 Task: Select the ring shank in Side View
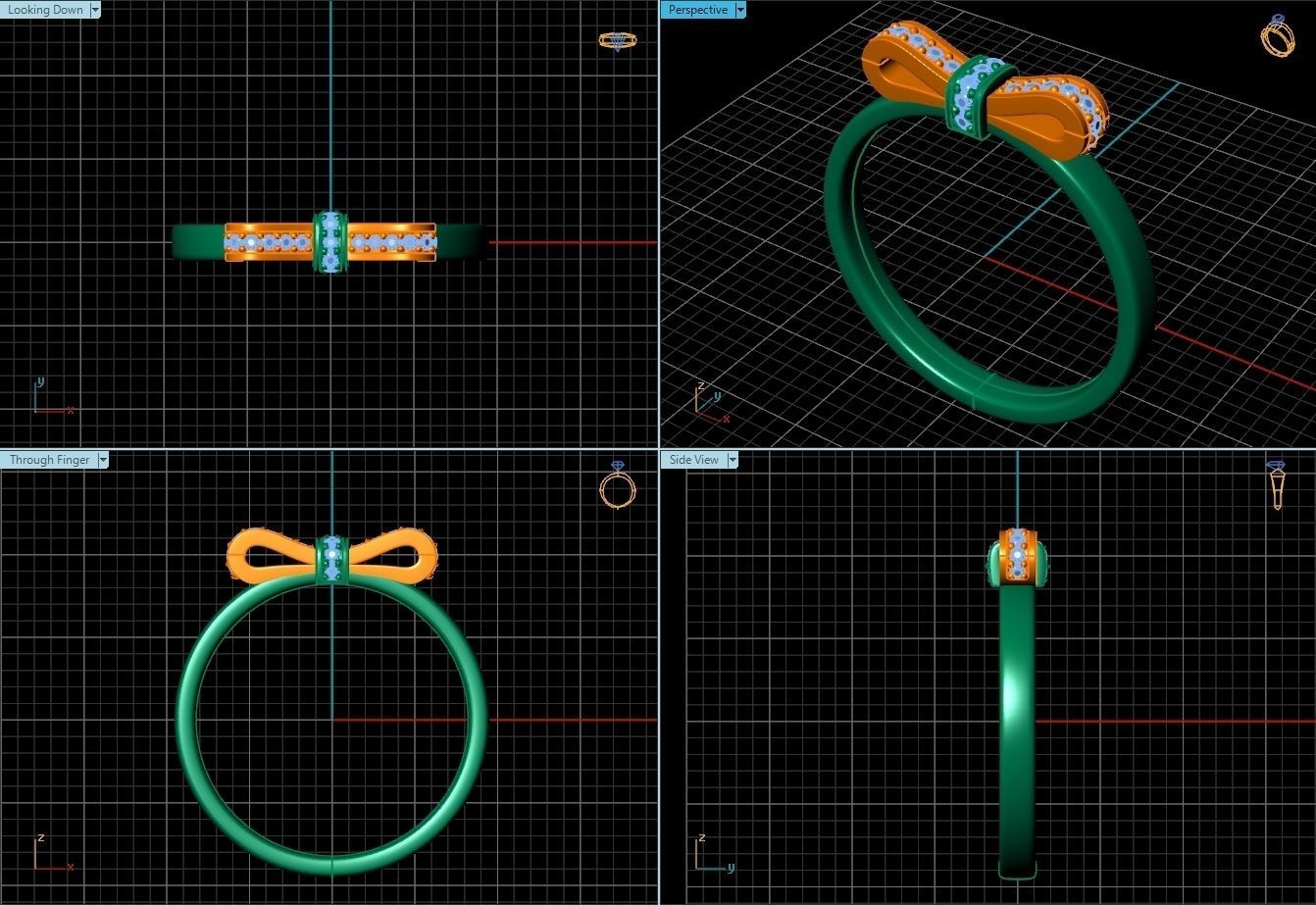pos(1017,730)
